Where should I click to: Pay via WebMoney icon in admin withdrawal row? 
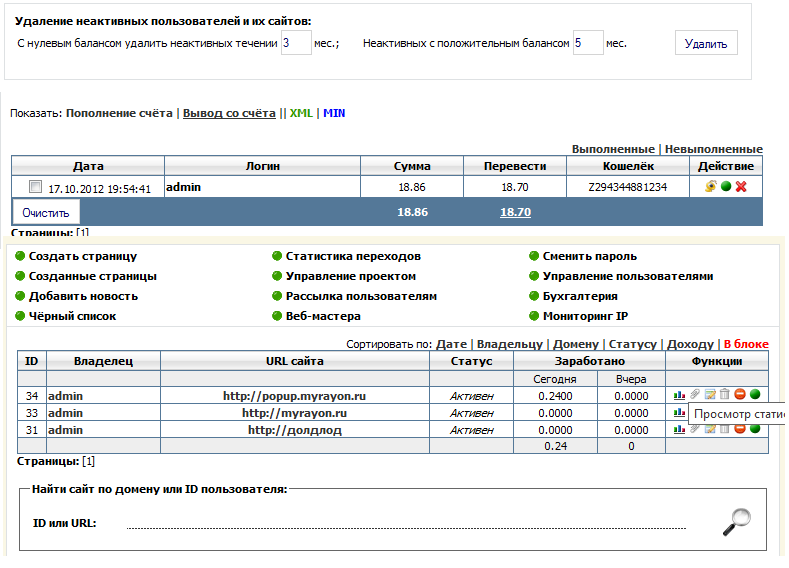click(x=711, y=186)
